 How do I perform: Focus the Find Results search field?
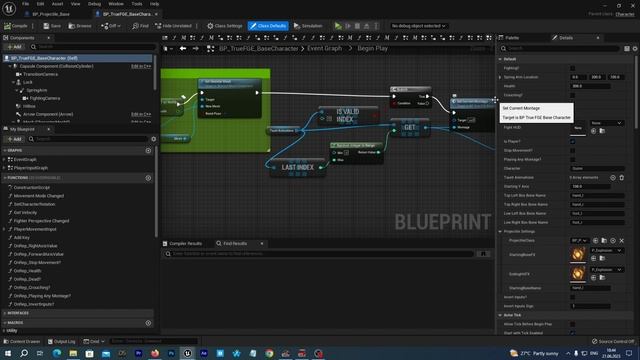319,254
